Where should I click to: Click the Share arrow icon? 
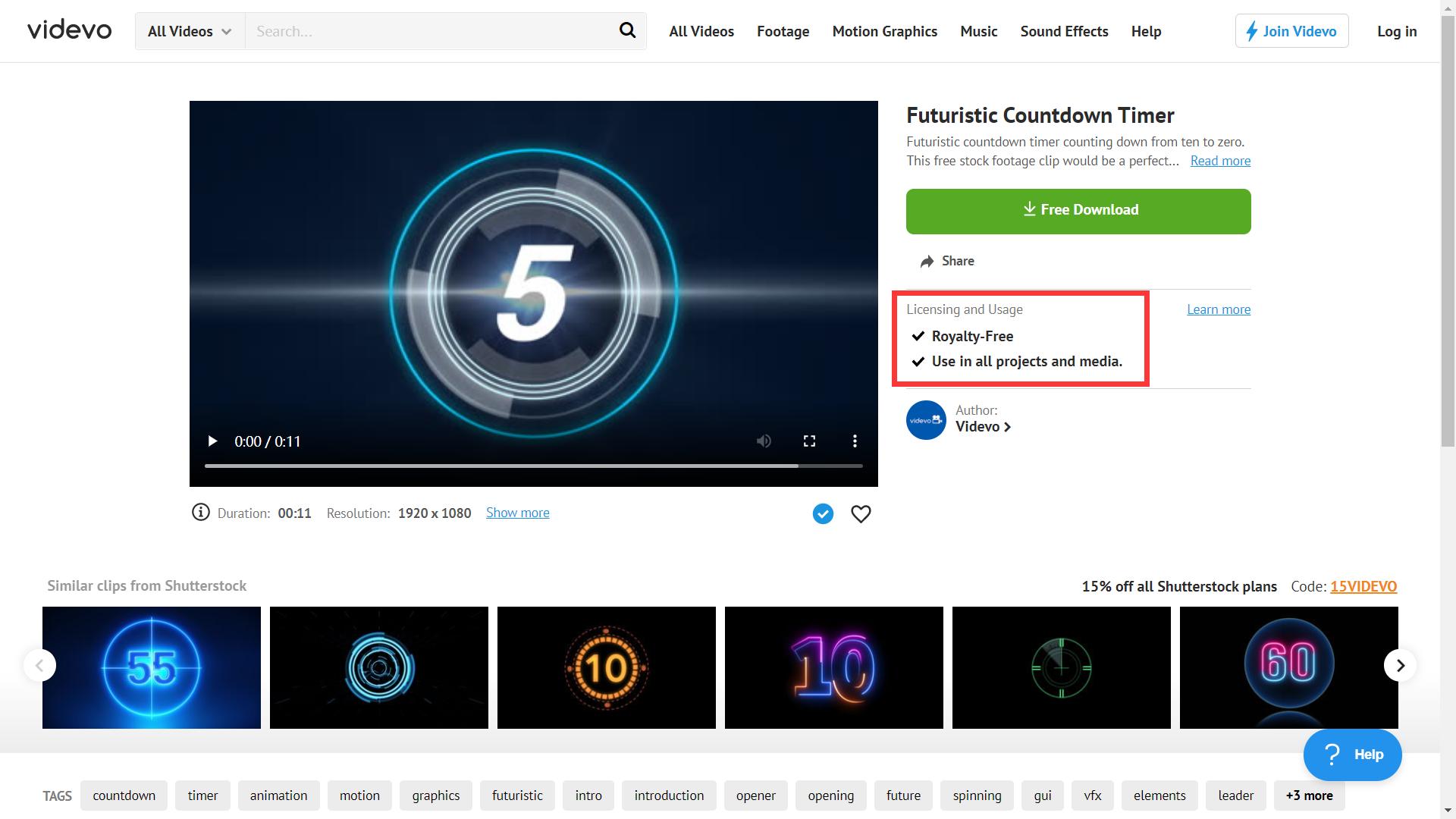[927, 262]
